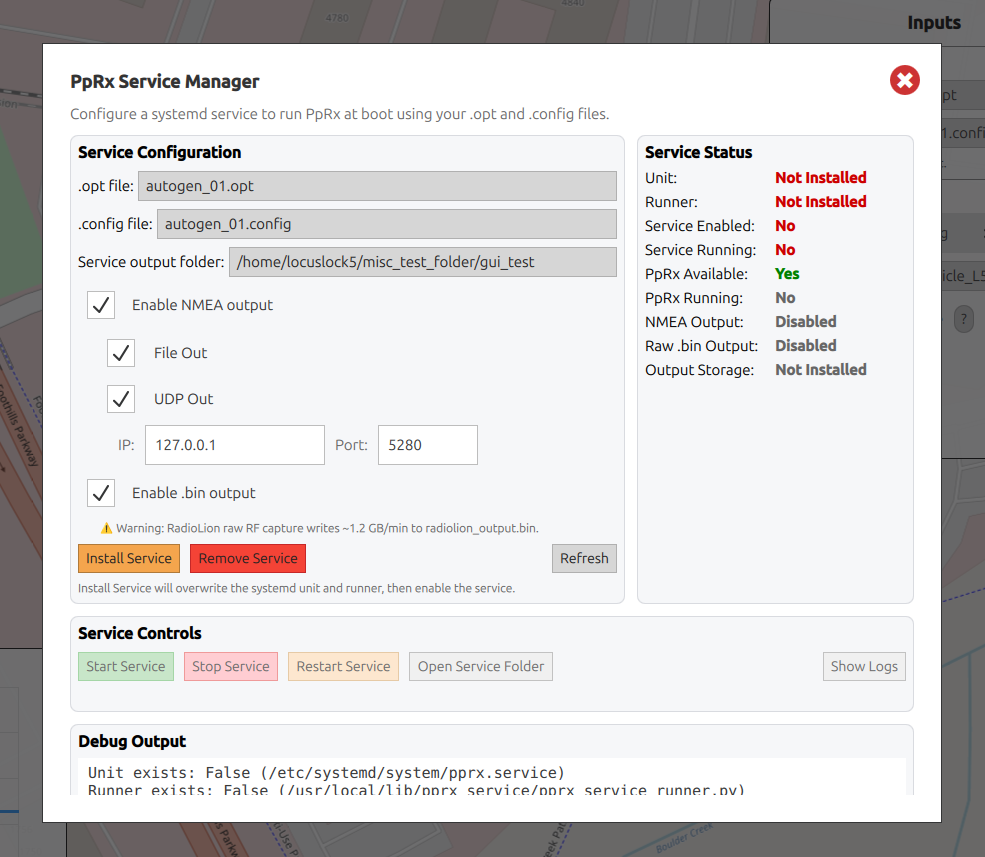The width and height of the screenshot is (985, 857).
Task: Click the Service Configuration heading
Action: (160, 153)
